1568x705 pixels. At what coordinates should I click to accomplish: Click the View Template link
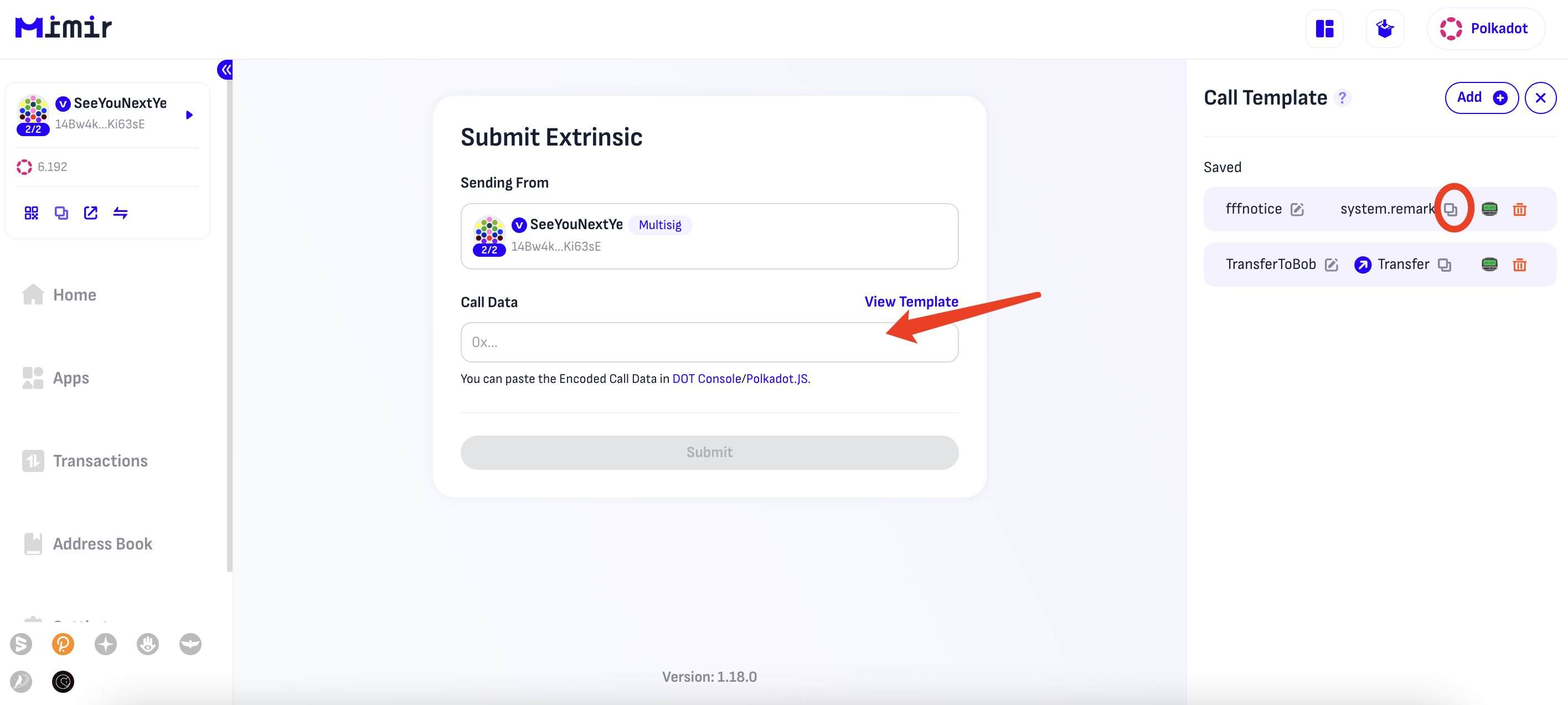click(911, 302)
